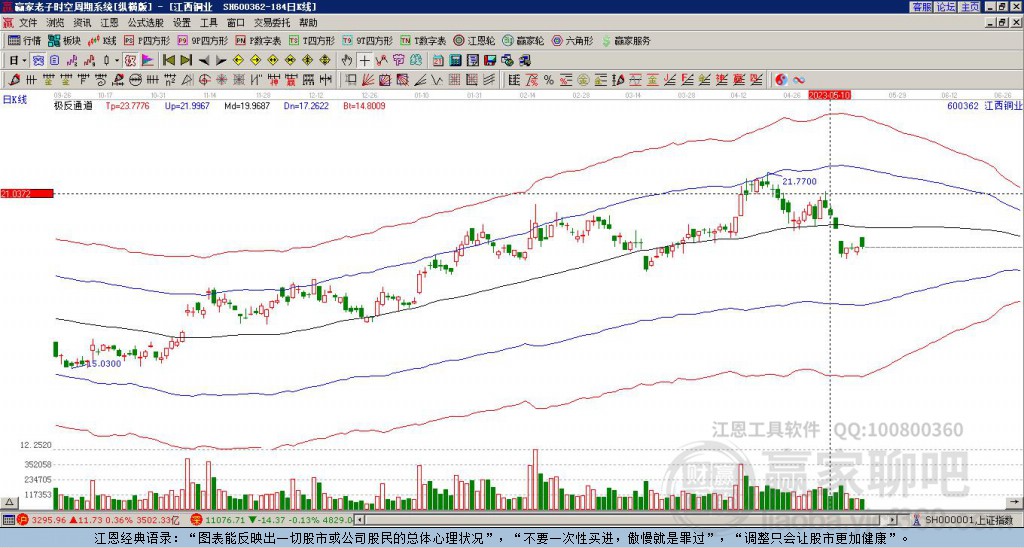This screenshot has height=548, width=1024.
Task: Jump to last bar with green end arrow
Action: (x=186, y=60)
